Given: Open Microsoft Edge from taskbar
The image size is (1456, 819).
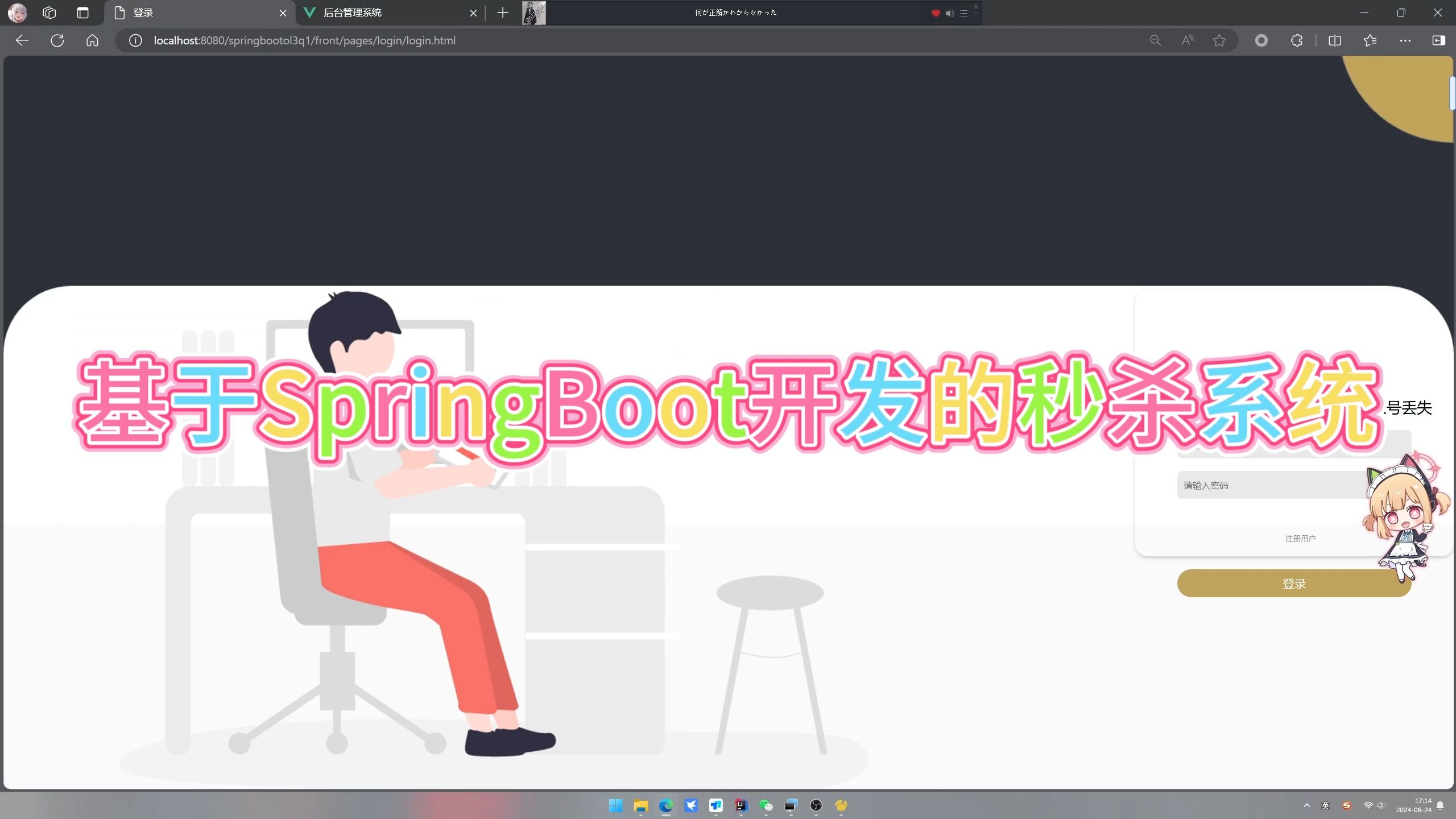Looking at the screenshot, I should click(666, 805).
